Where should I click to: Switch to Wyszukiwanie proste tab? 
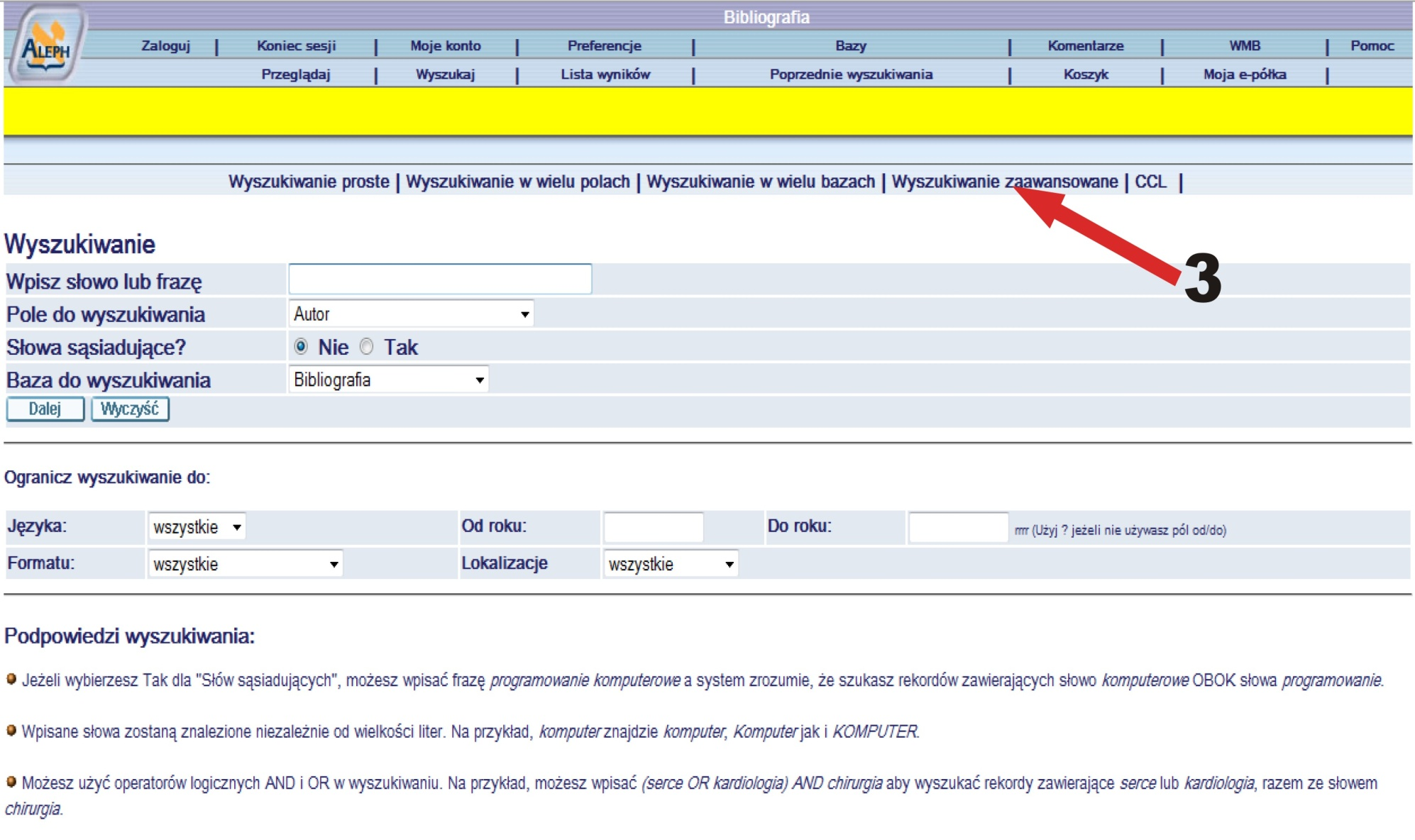[309, 182]
